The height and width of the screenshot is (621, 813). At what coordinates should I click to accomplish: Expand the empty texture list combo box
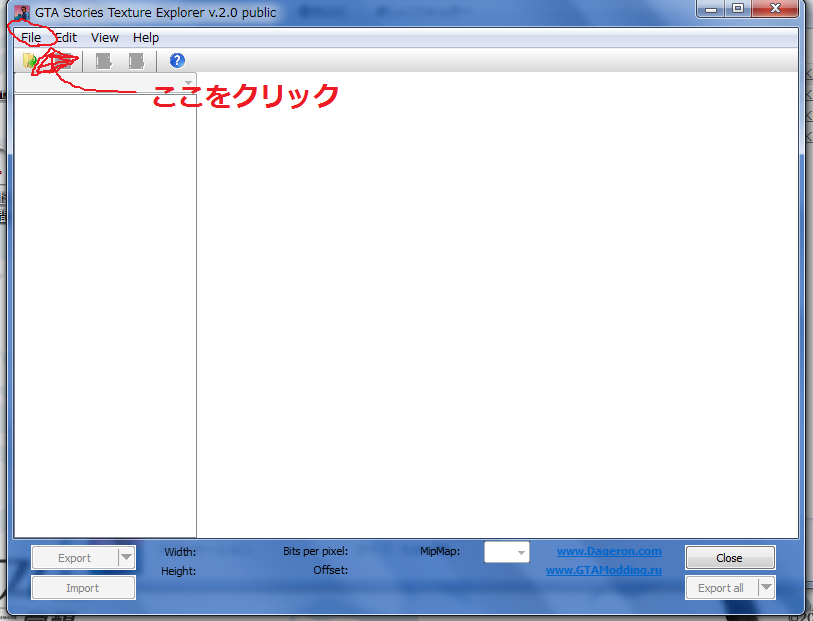click(105, 83)
